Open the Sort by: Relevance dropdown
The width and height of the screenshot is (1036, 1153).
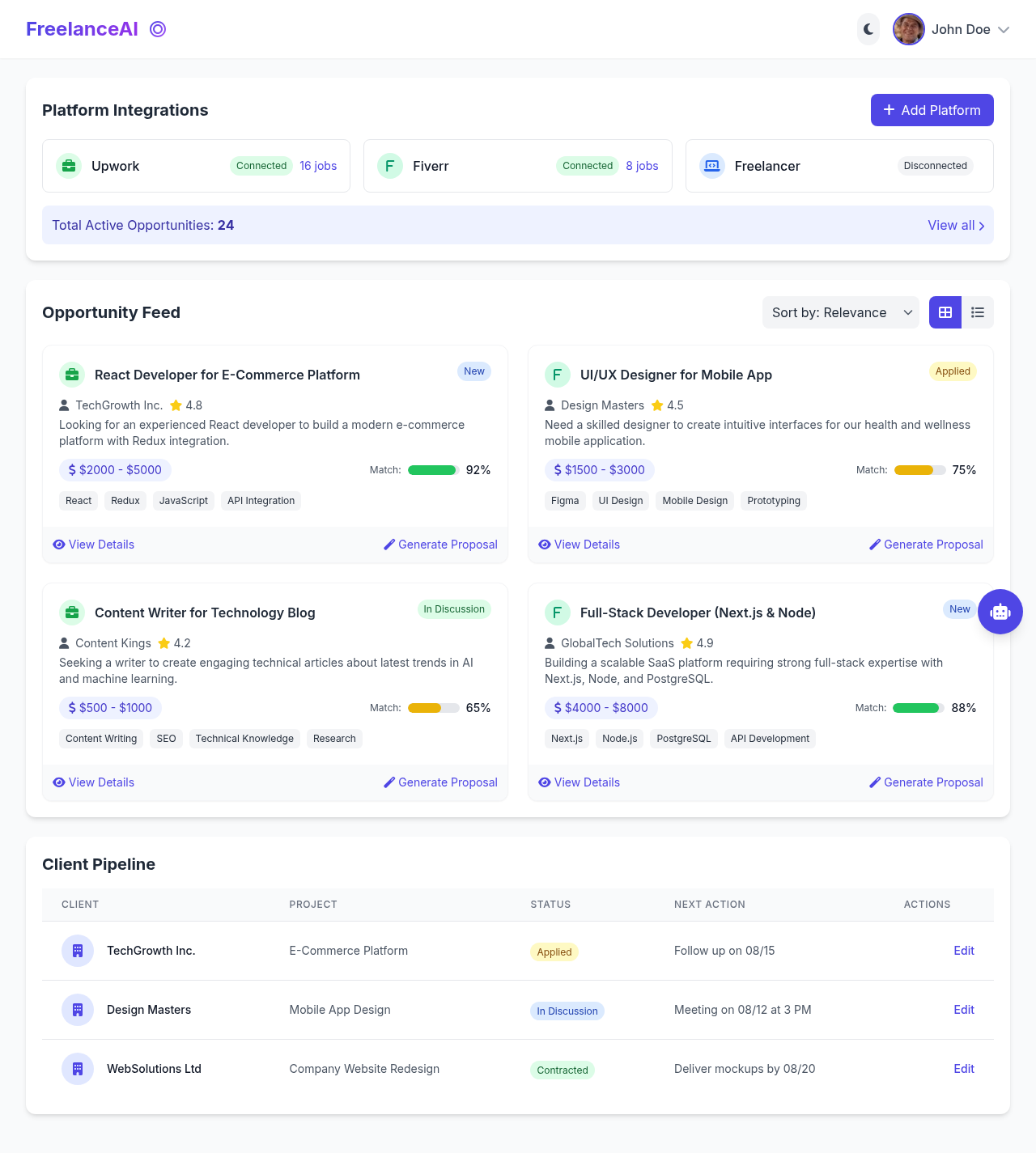840,312
